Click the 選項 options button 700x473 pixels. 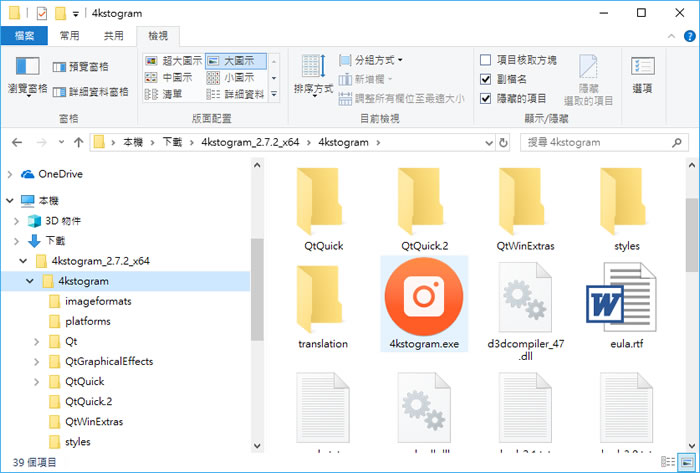[x=642, y=75]
